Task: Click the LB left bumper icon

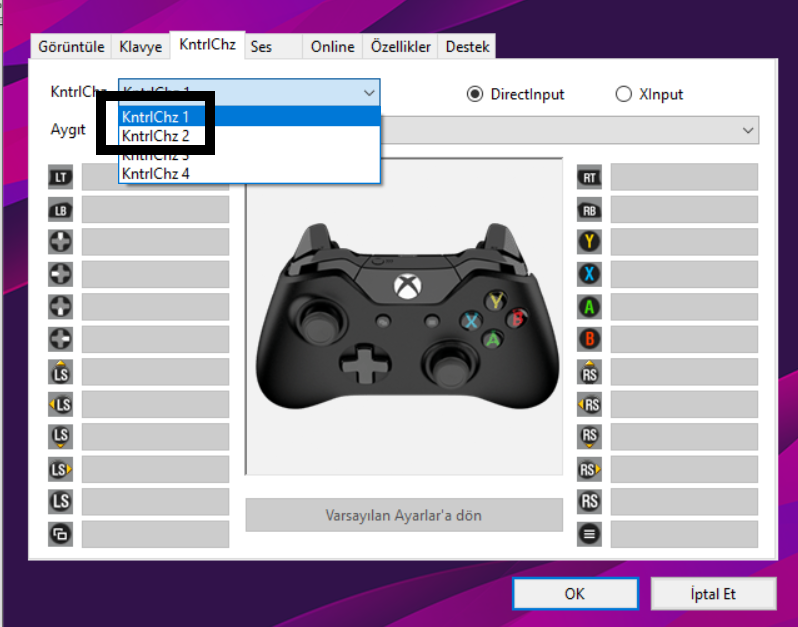Action: pos(61,210)
